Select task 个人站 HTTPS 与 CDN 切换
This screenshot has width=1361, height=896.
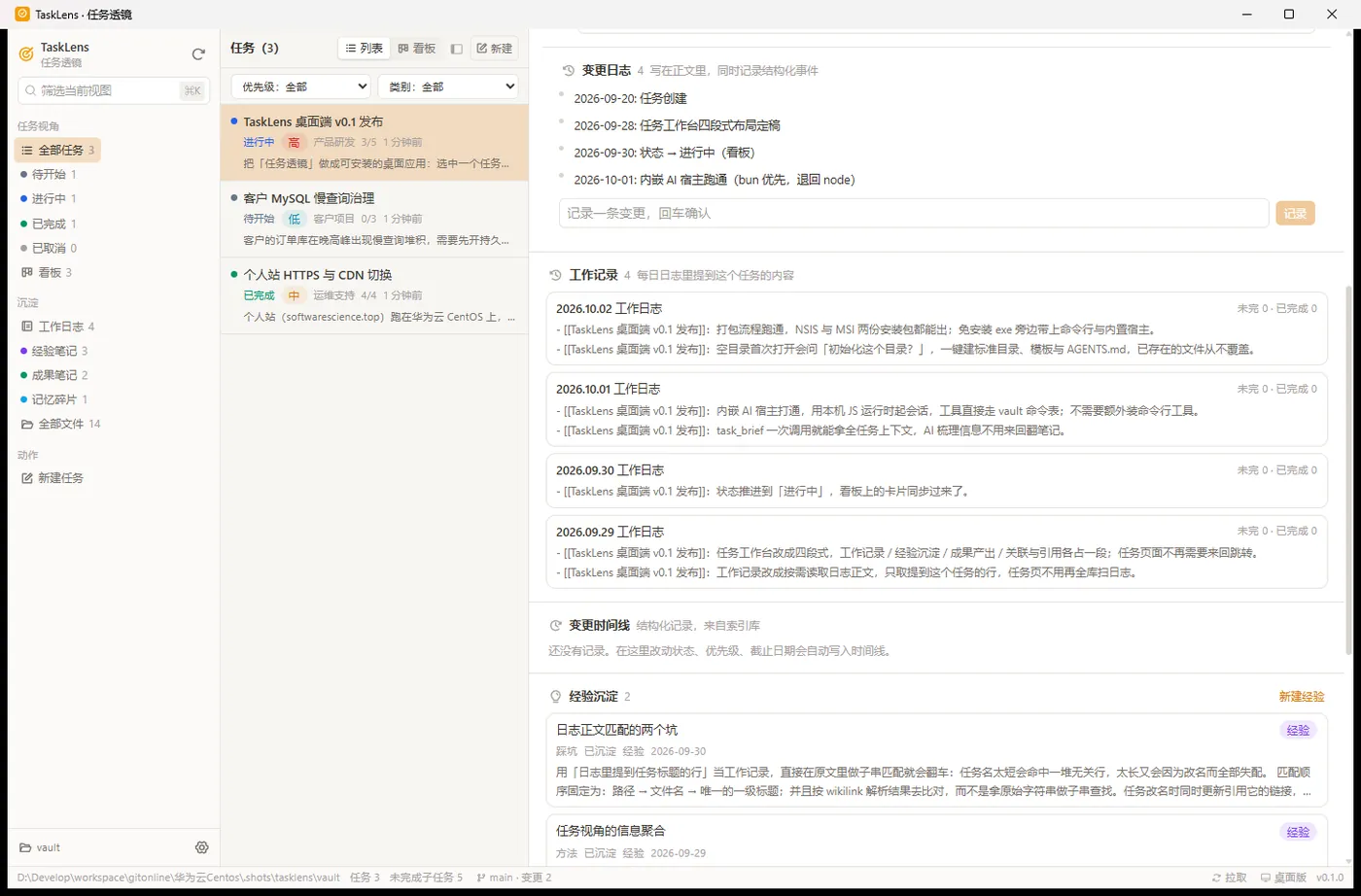pos(374,295)
